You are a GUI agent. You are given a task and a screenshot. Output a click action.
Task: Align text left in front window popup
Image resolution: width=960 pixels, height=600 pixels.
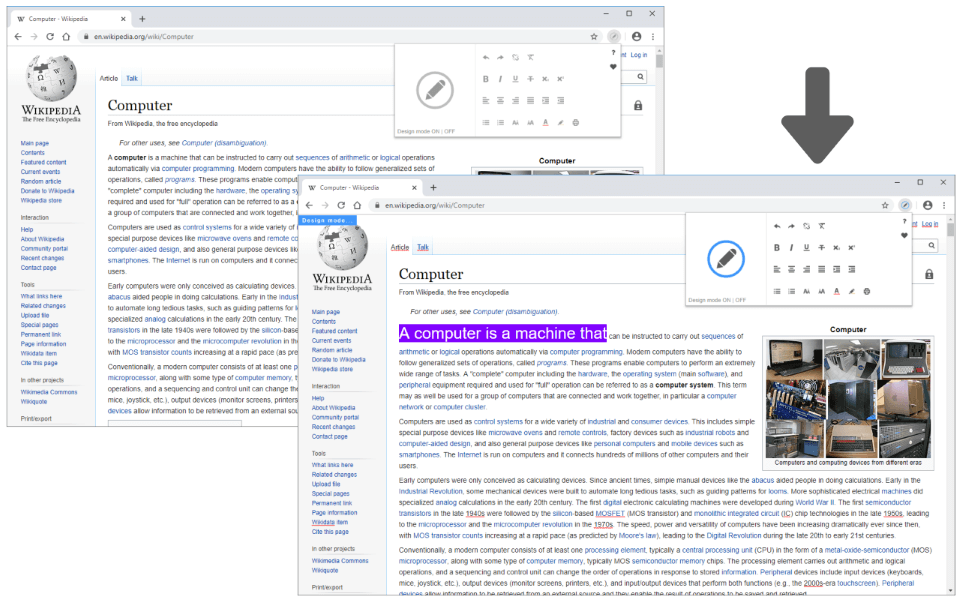[x=776, y=269]
